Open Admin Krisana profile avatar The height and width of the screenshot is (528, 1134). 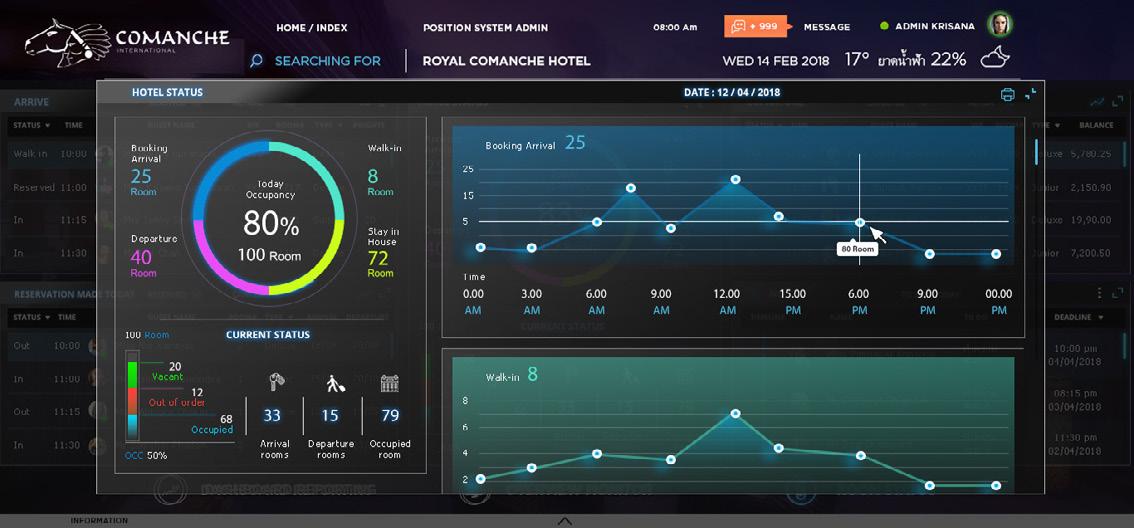(x=1000, y=25)
